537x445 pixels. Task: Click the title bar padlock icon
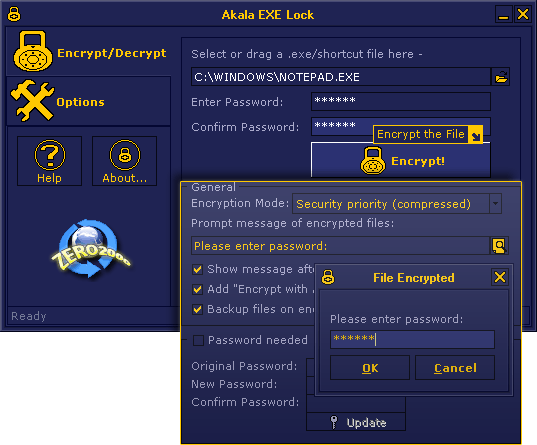14,14
